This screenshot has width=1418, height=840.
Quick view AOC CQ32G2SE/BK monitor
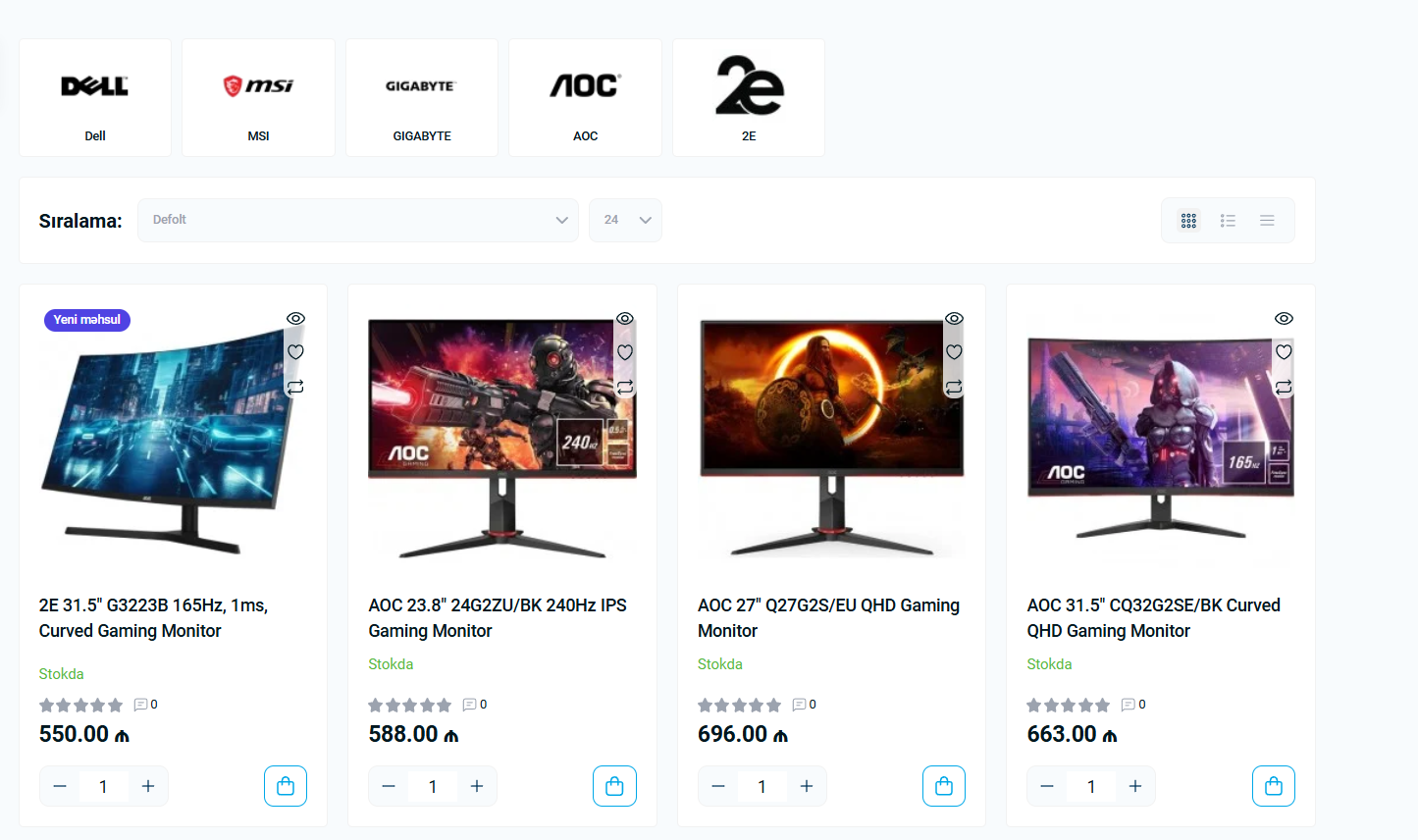(1284, 319)
